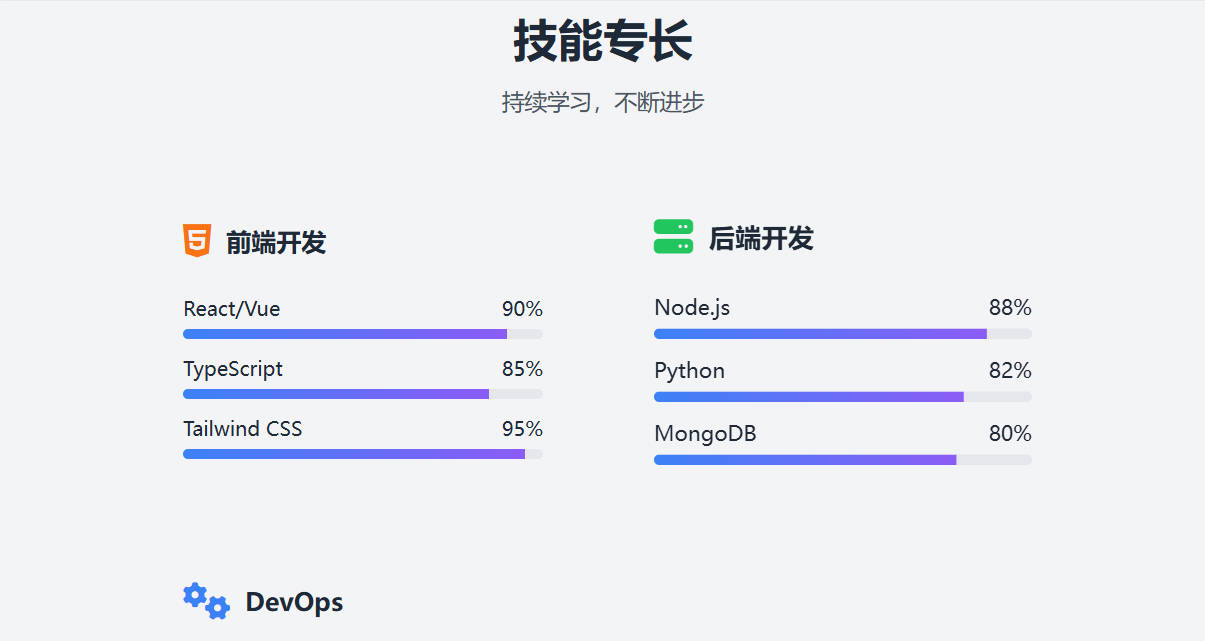Click the 技能专长 main title

coord(603,42)
